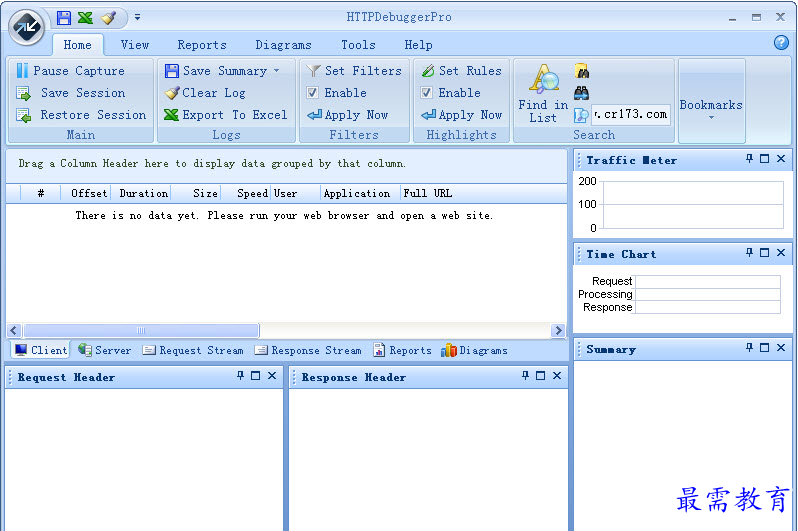Select the Reports bottom tab

(402, 350)
